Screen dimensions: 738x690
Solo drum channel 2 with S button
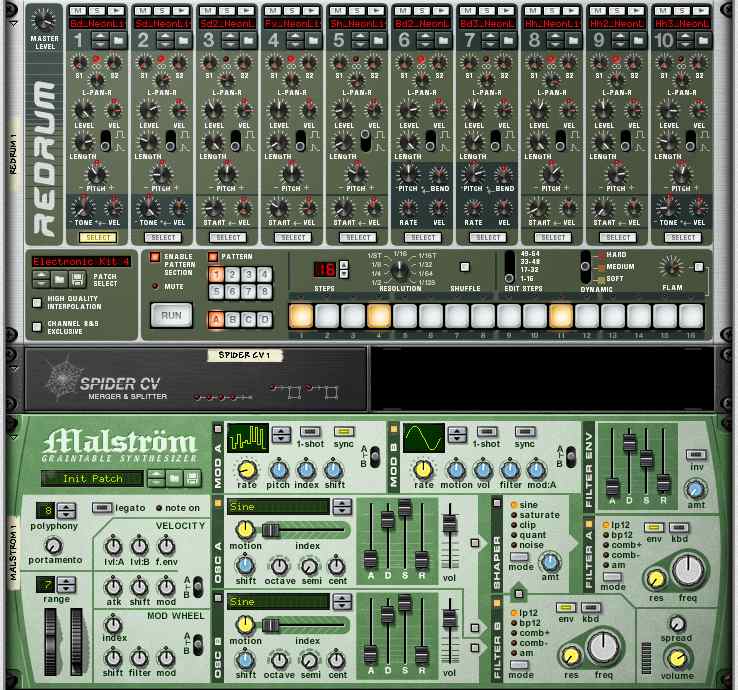coord(161,10)
